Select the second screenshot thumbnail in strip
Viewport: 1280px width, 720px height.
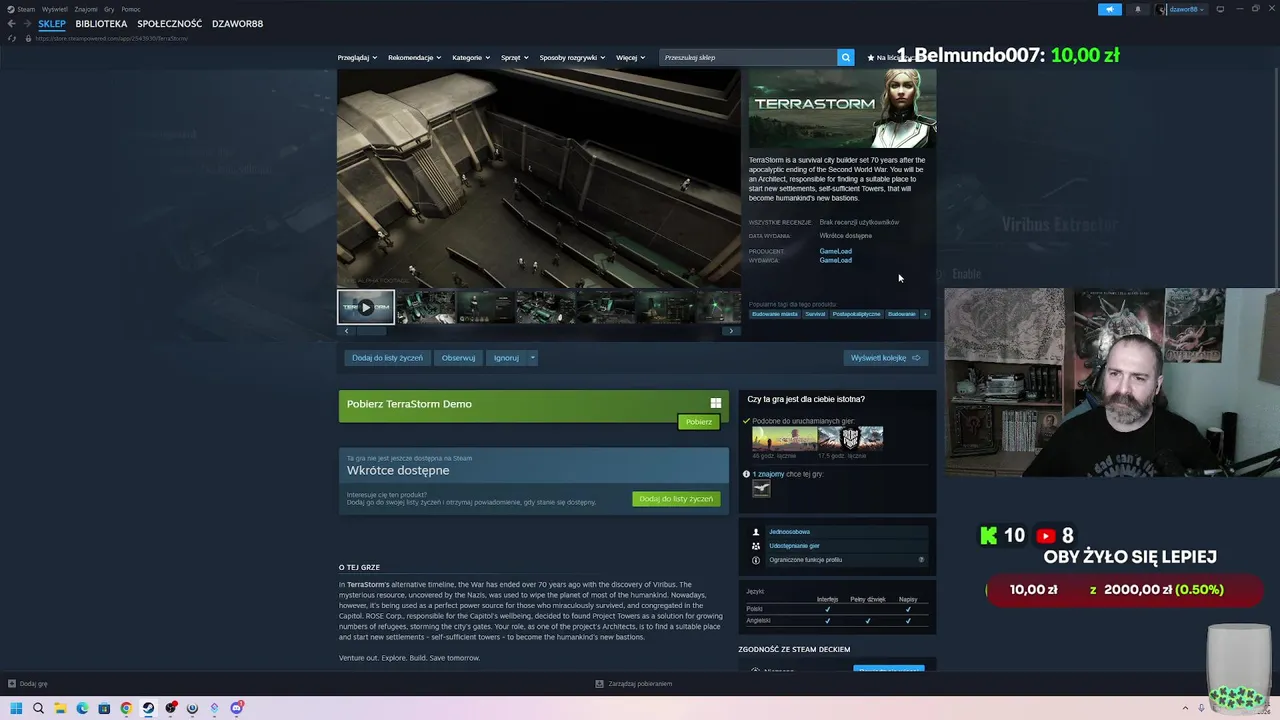point(427,307)
